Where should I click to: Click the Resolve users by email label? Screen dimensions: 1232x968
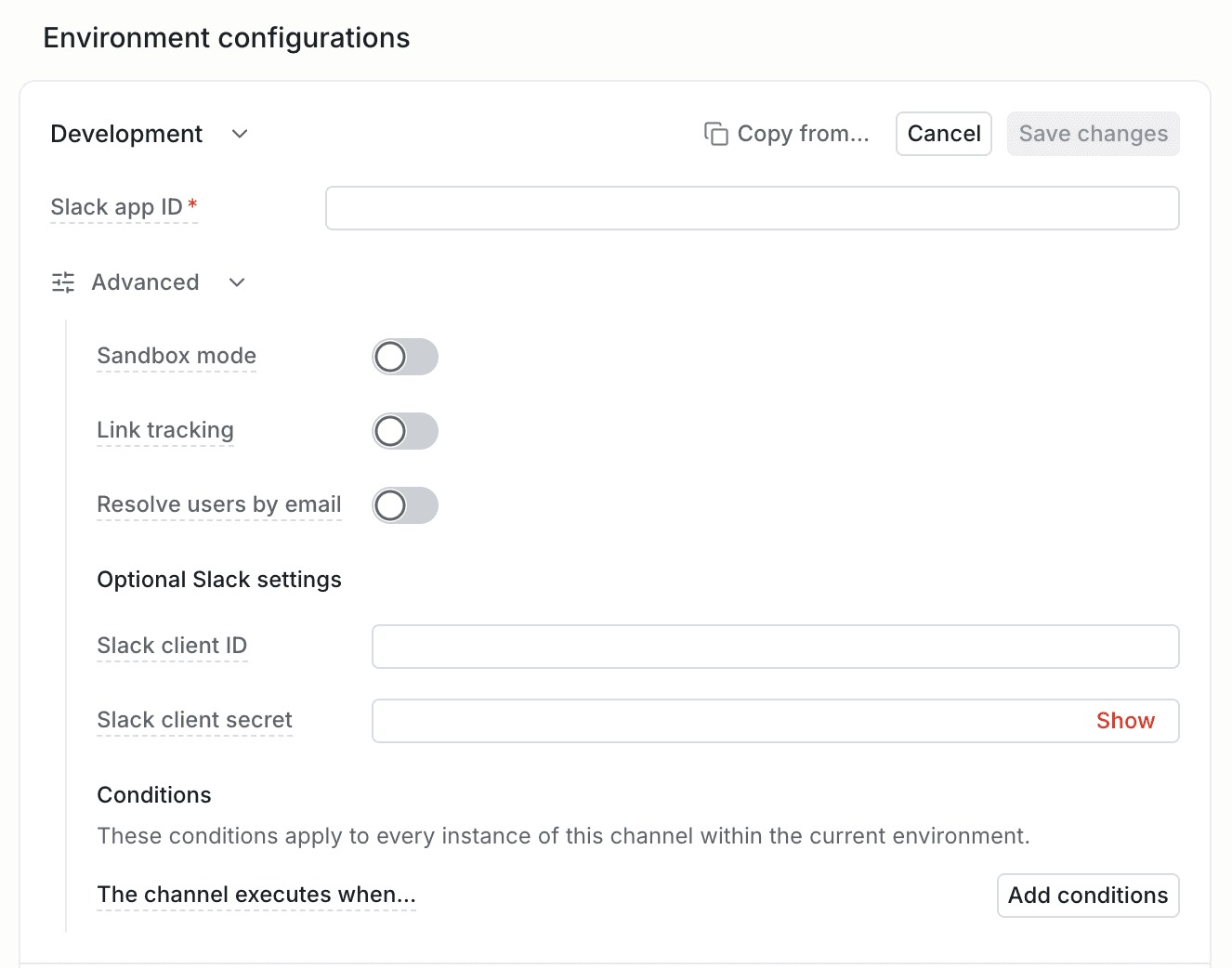click(x=219, y=504)
